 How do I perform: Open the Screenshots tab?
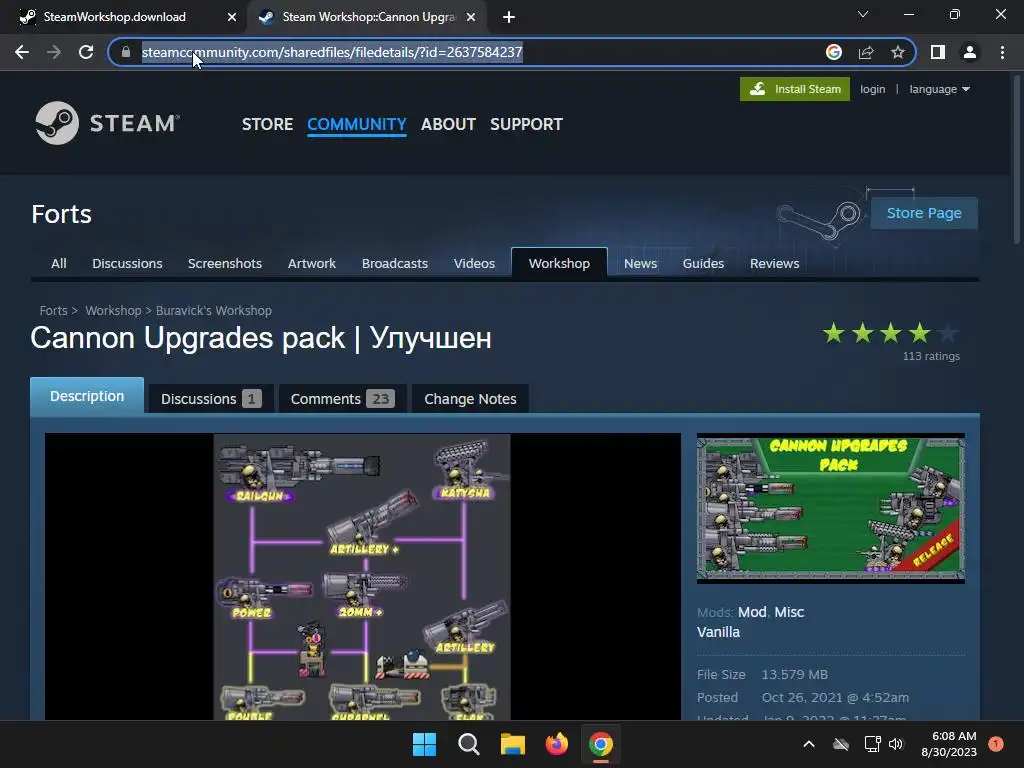225,263
